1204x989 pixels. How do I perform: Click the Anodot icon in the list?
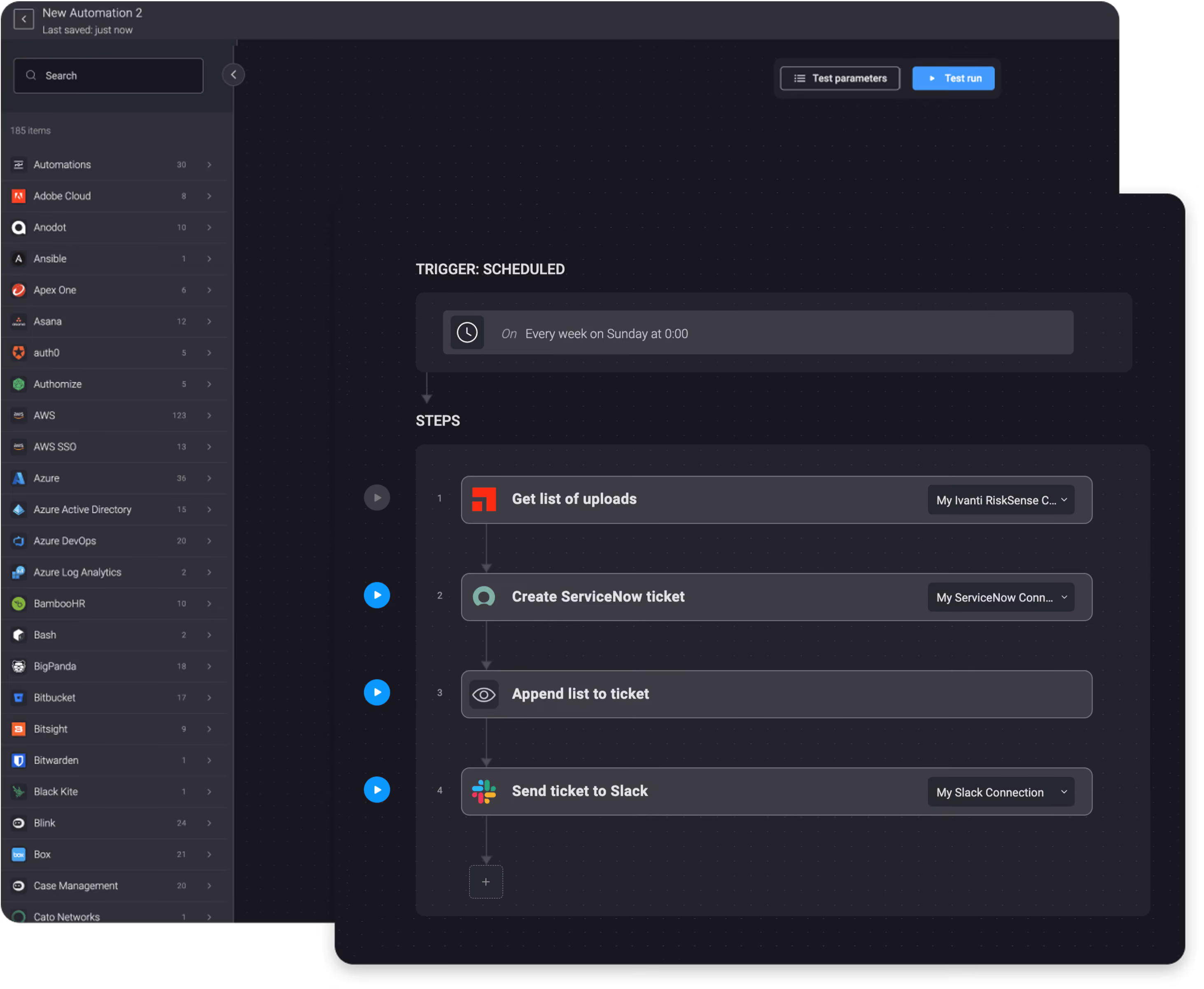(x=19, y=227)
